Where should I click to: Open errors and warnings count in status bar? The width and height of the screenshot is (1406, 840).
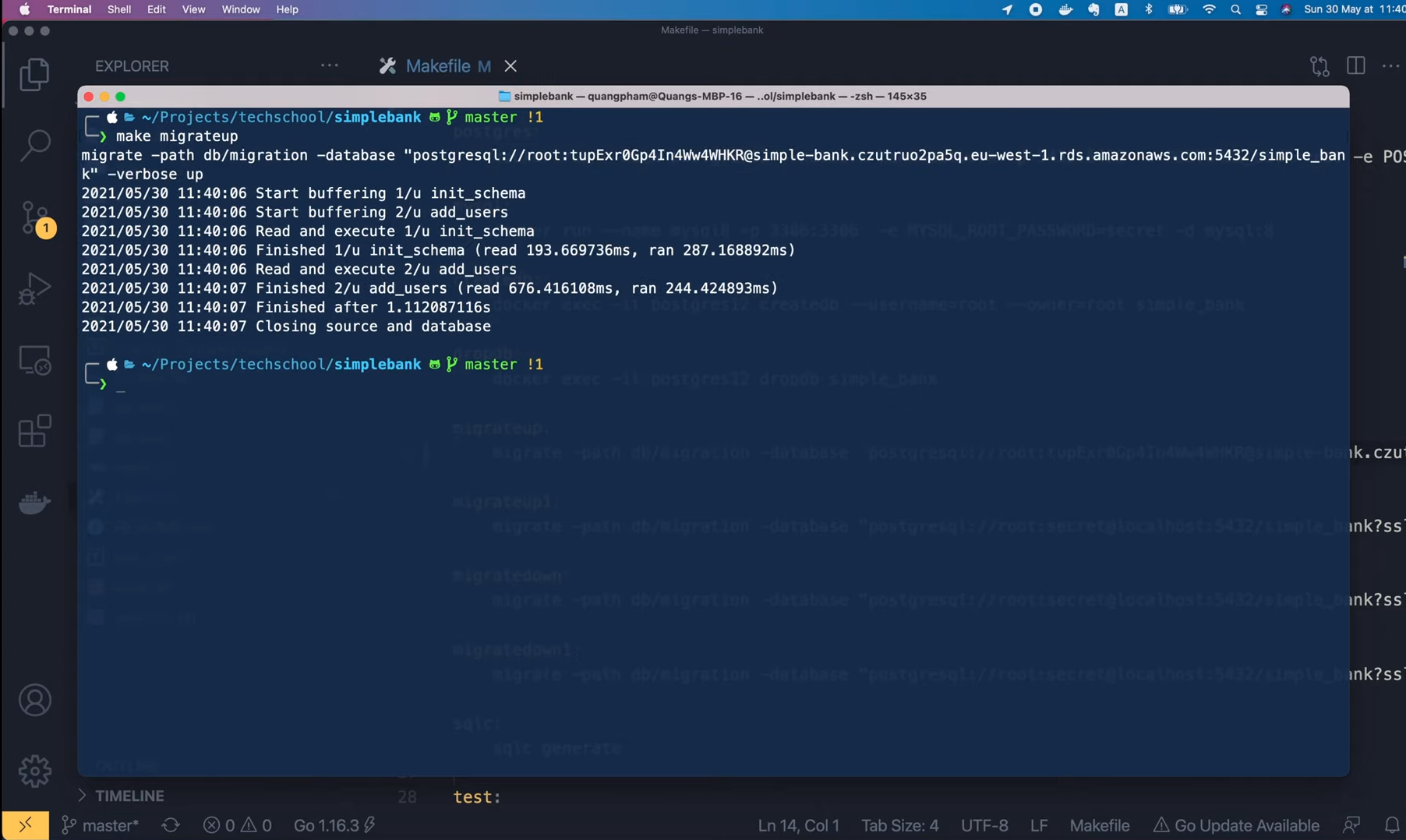[237, 824]
